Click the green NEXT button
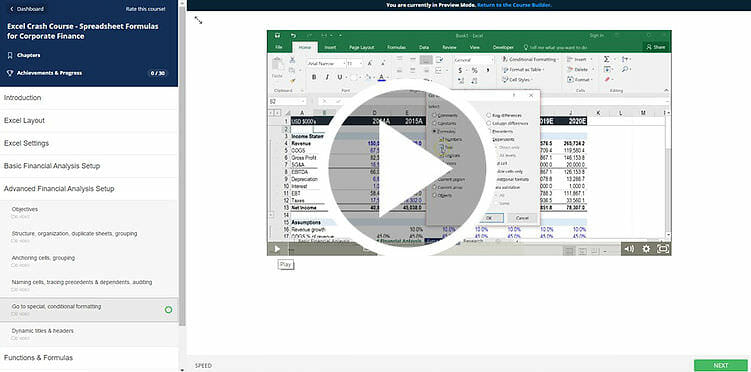Image resolution: width=751 pixels, height=372 pixels. pyautogui.click(x=720, y=365)
